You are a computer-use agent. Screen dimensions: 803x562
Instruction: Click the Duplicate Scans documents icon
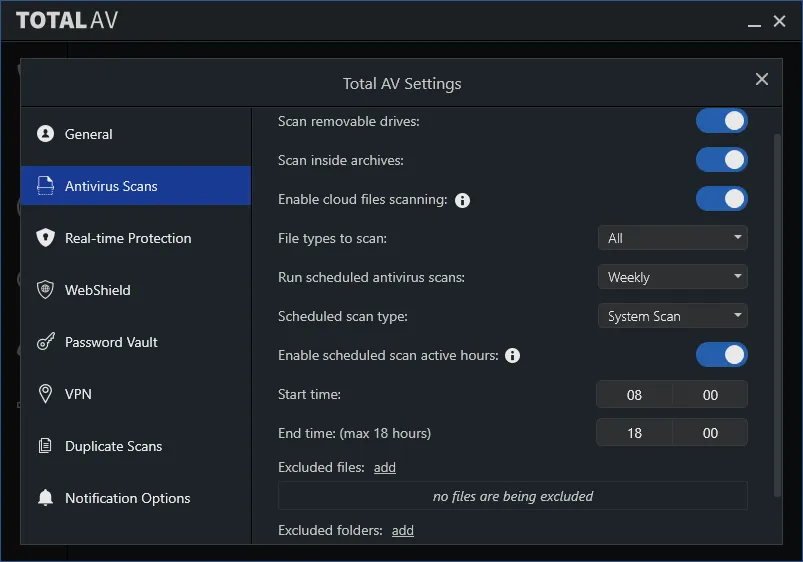[x=45, y=446]
